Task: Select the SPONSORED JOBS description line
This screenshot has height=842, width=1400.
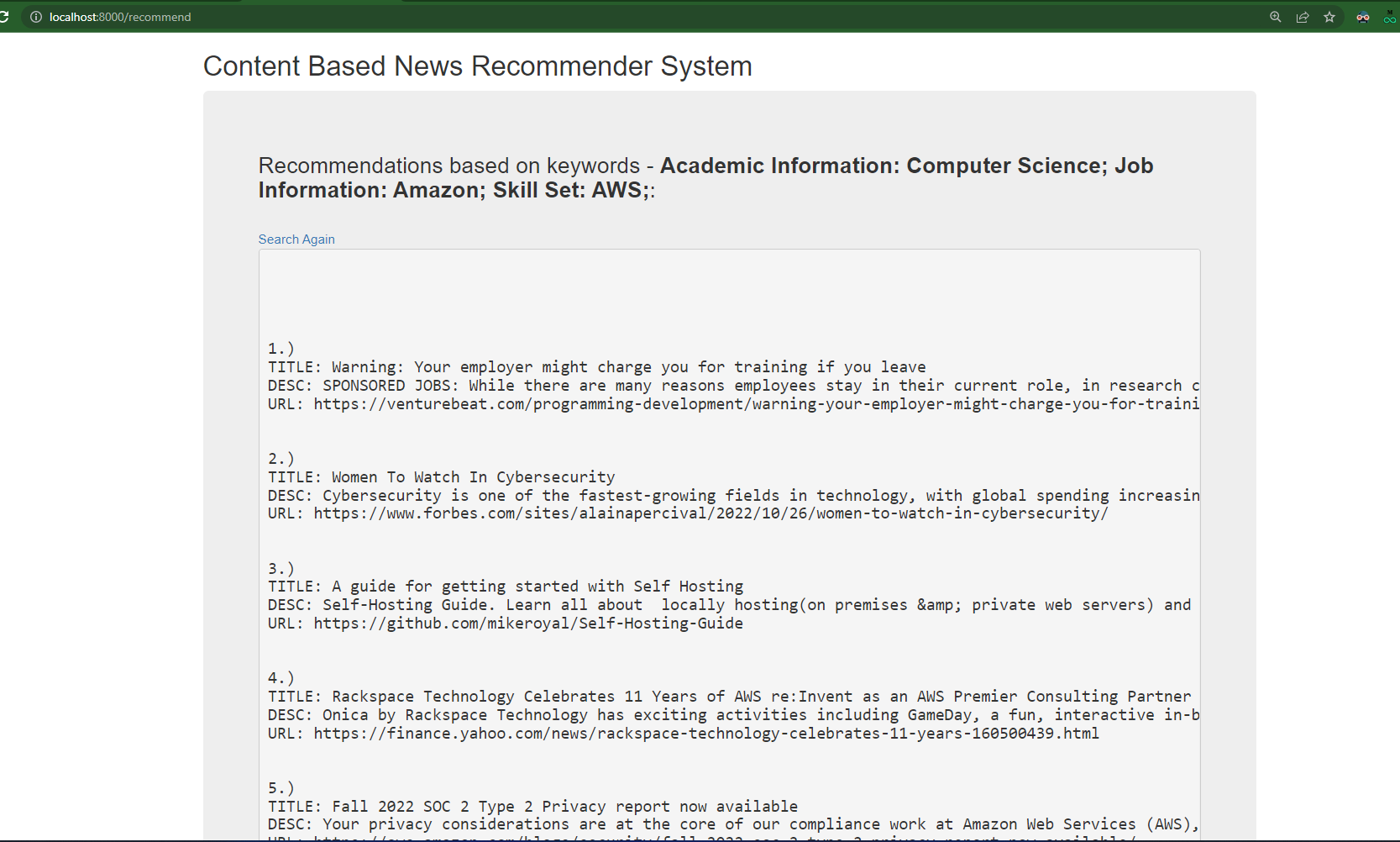Action: (x=733, y=386)
